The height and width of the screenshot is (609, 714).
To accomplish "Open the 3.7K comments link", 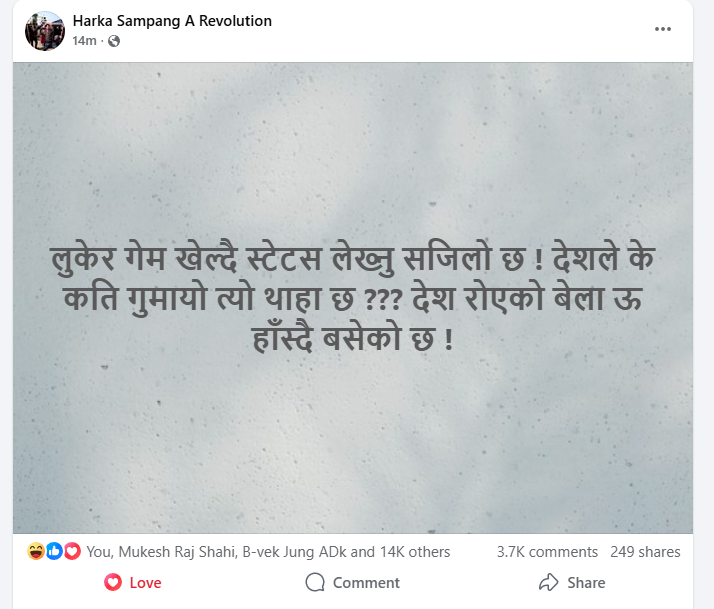I will [547, 552].
